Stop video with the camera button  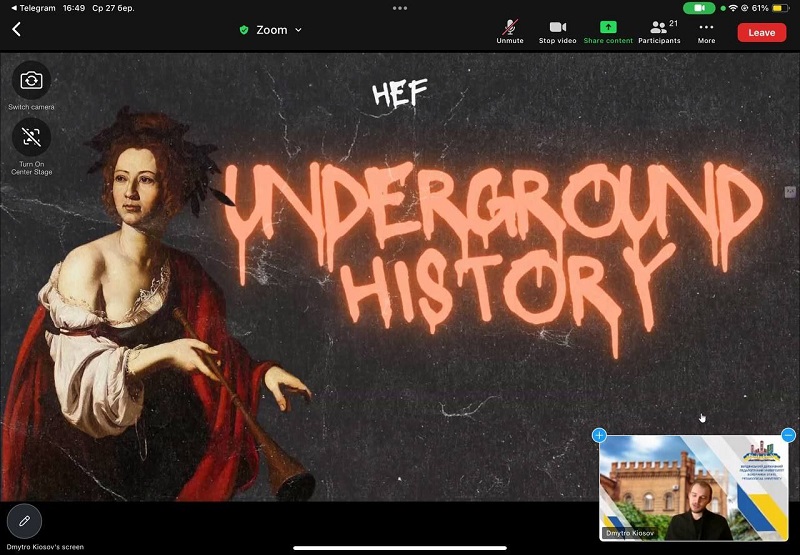pyautogui.click(x=557, y=32)
